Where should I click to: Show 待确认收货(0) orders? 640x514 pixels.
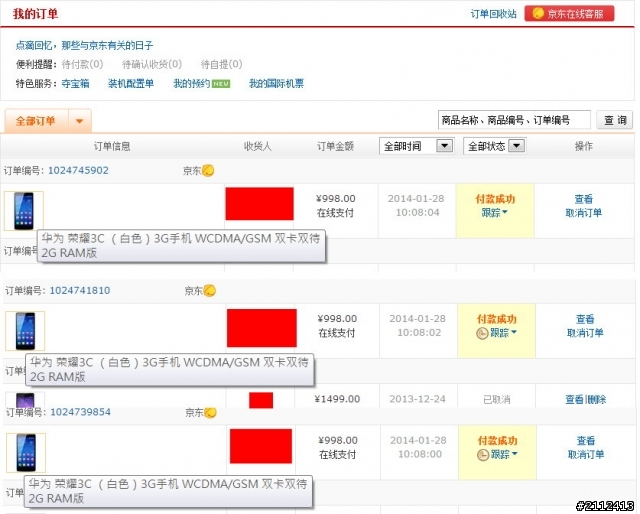click(152, 64)
